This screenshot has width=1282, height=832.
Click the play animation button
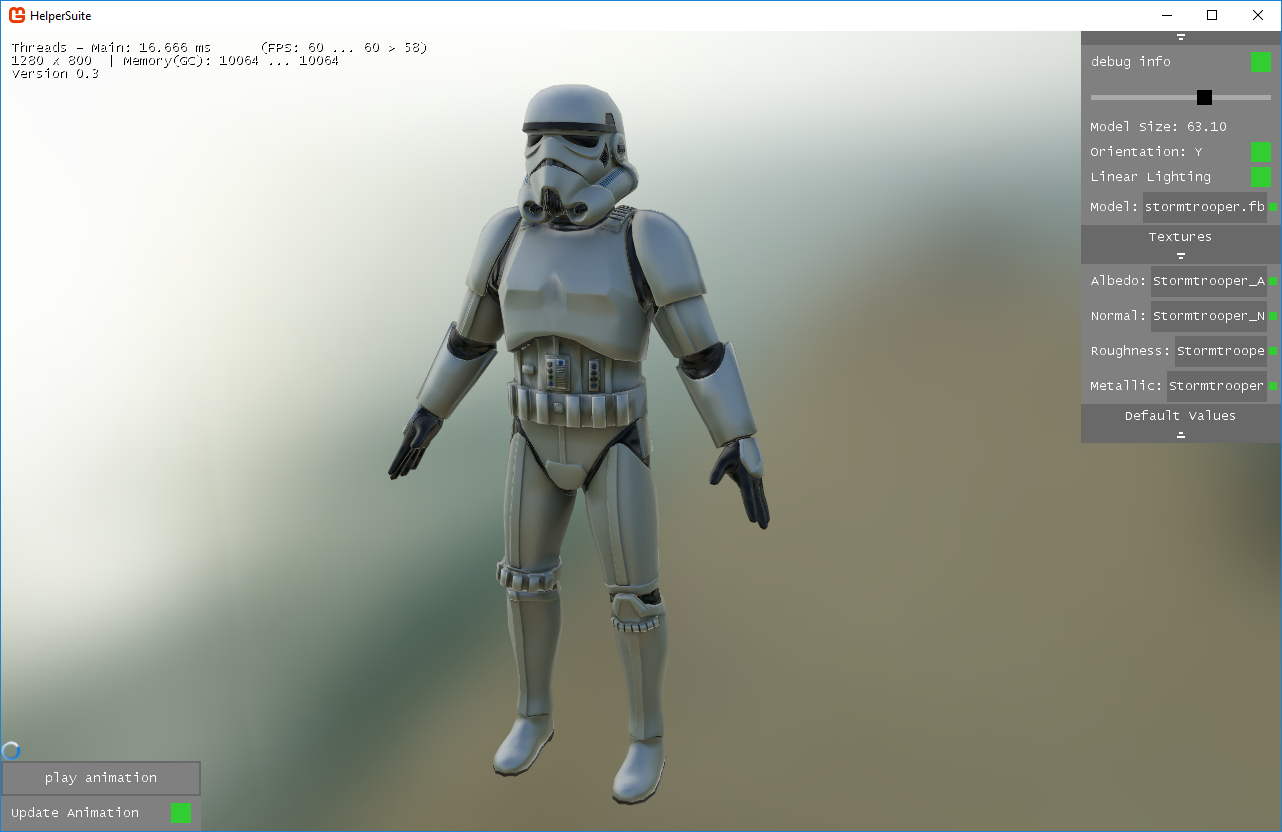pos(101,778)
